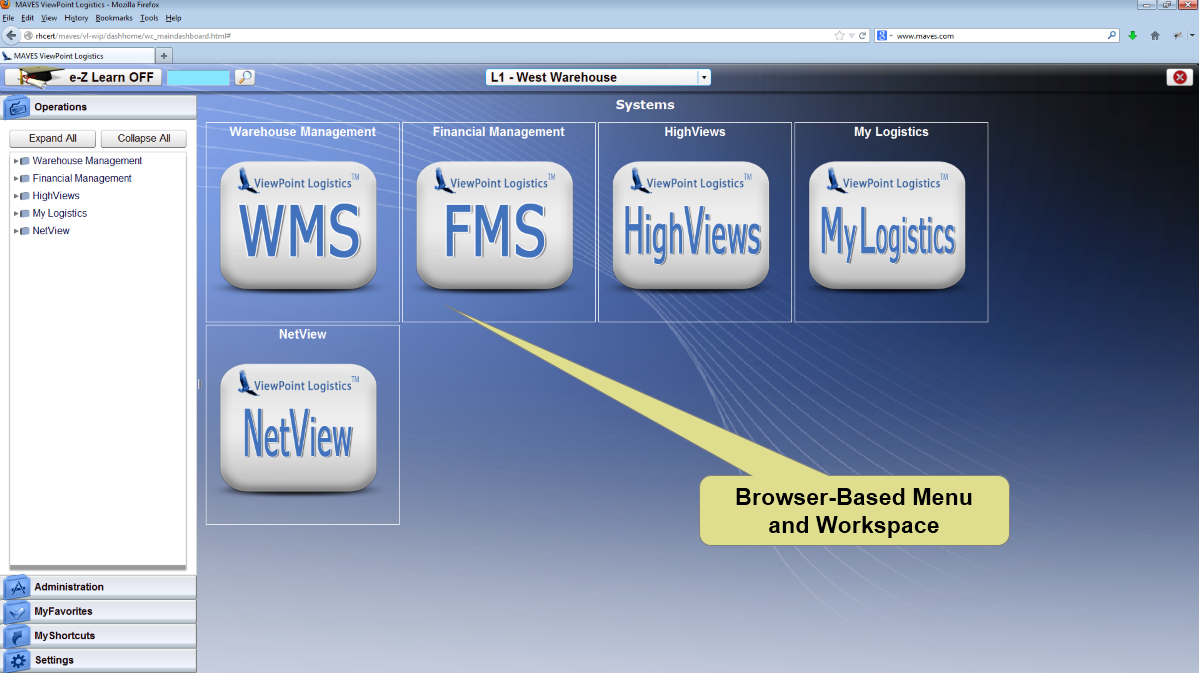Image resolution: width=1199 pixels, height=674 pixels.
Task: Click the NetView tile heading
Action: [303, 334]
